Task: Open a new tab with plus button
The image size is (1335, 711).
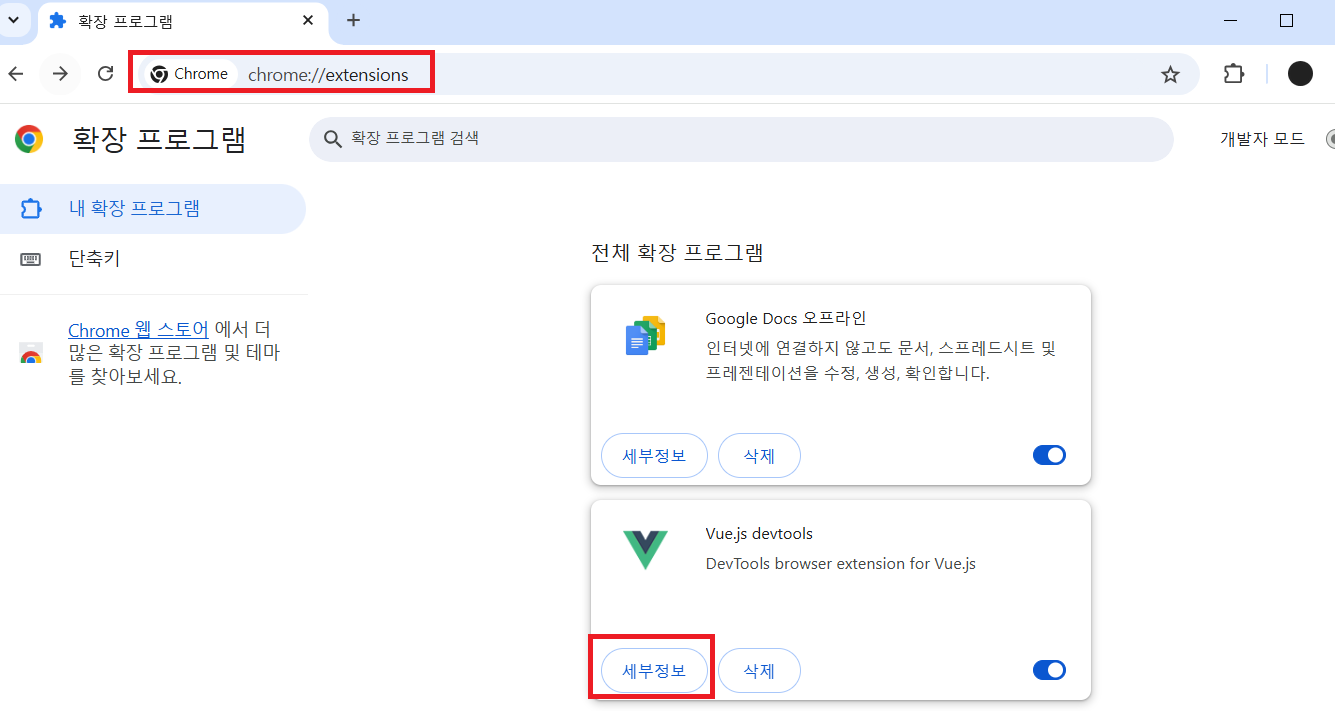Action: coord(353,20)
